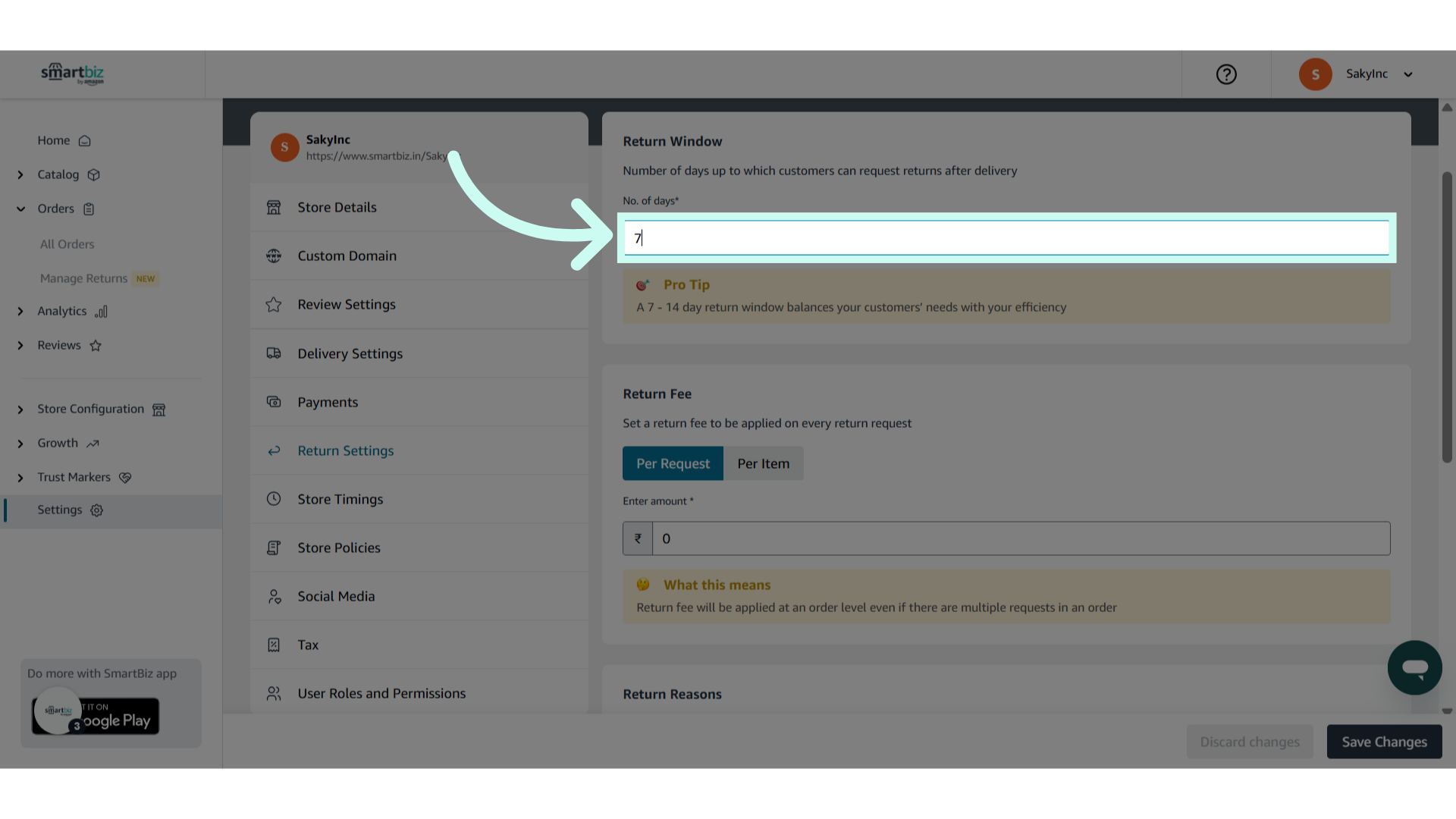The height and width of the screenshot is (819, 1456).
Task: Click the Pro Tip heading
Action: [x=686, y=285]
